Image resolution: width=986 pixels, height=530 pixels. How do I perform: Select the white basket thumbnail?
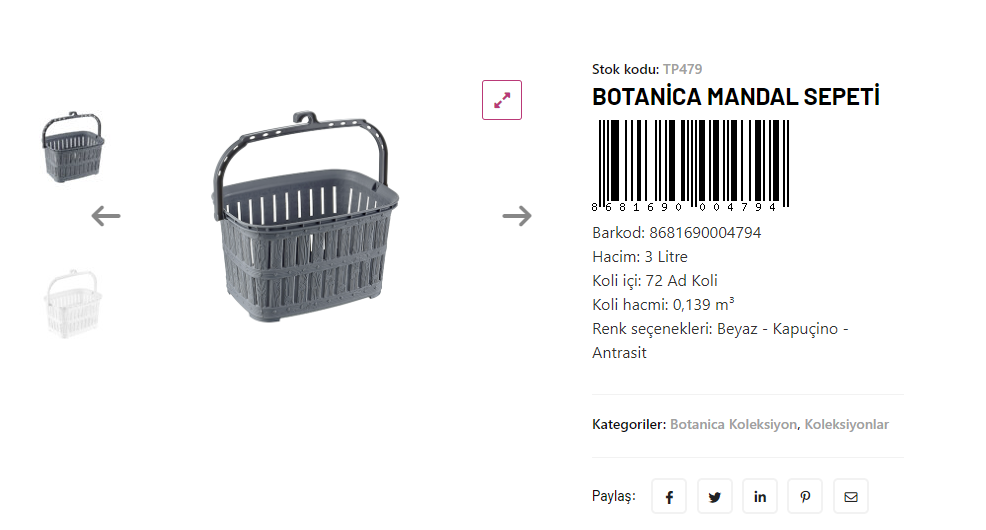(x=72, y=303)
